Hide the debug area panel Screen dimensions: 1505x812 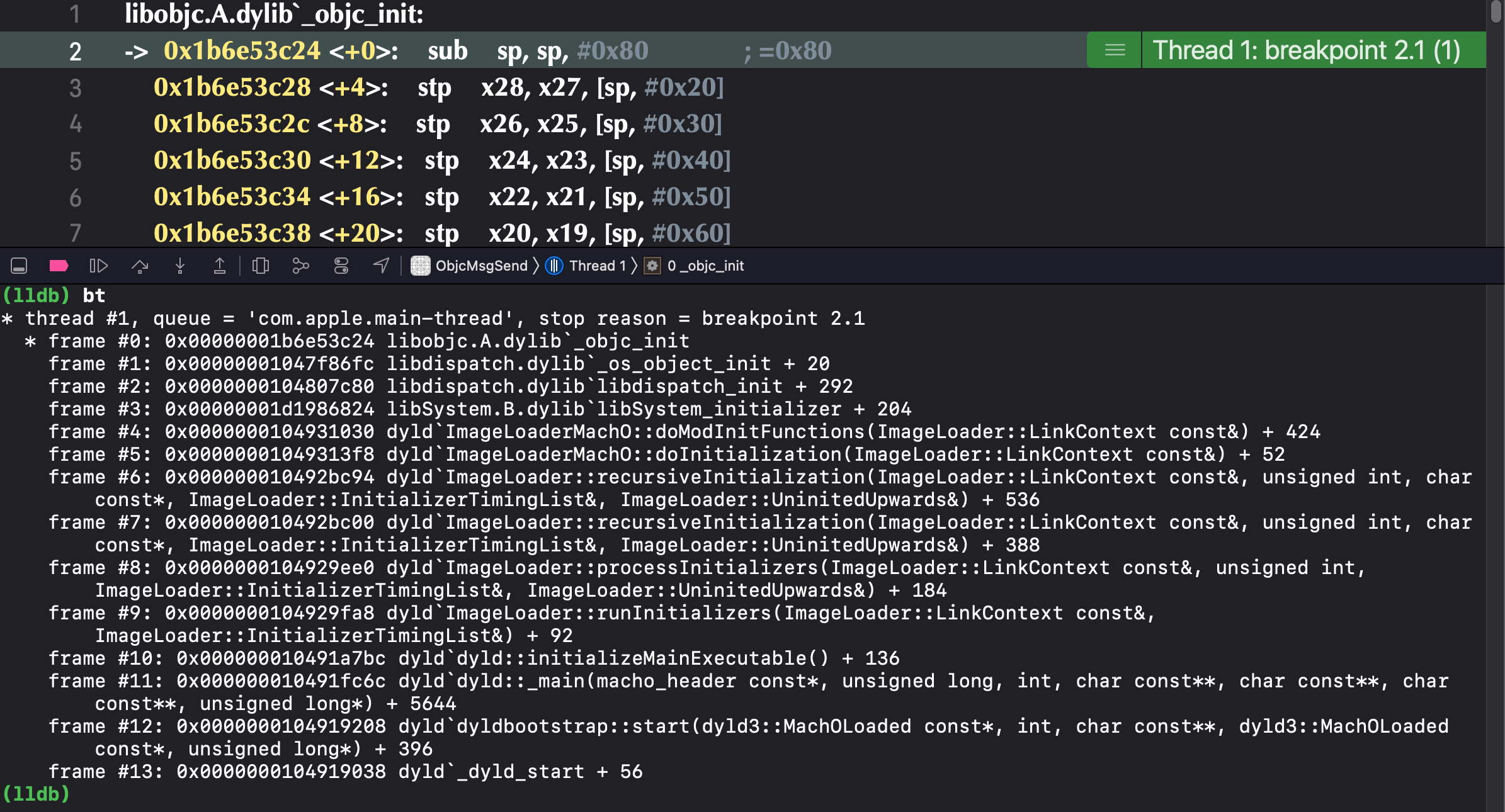click(19, 266)
